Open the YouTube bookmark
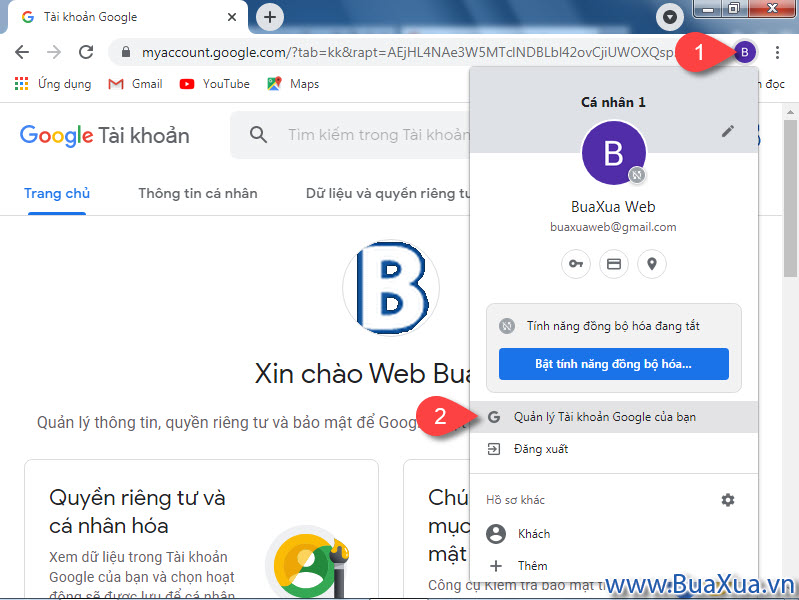 [215, 84]
